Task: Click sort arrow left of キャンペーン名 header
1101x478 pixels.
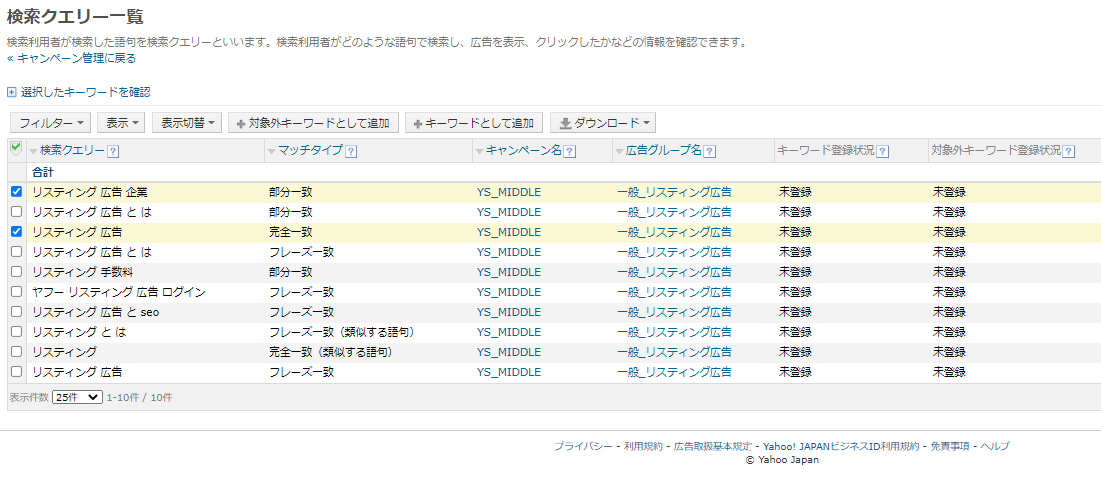Action: (x=480, y=152)
